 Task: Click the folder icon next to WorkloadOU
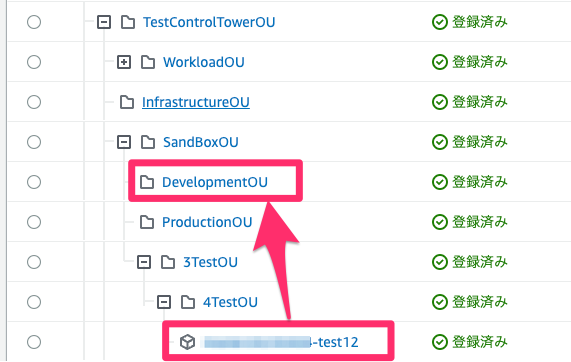148,62
